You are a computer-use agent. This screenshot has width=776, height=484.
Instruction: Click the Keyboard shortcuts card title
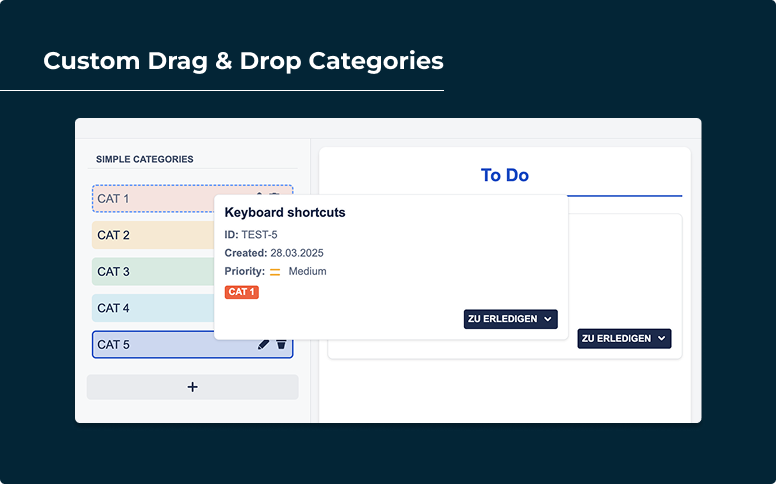pyautogui.click(x=285, y=212)
